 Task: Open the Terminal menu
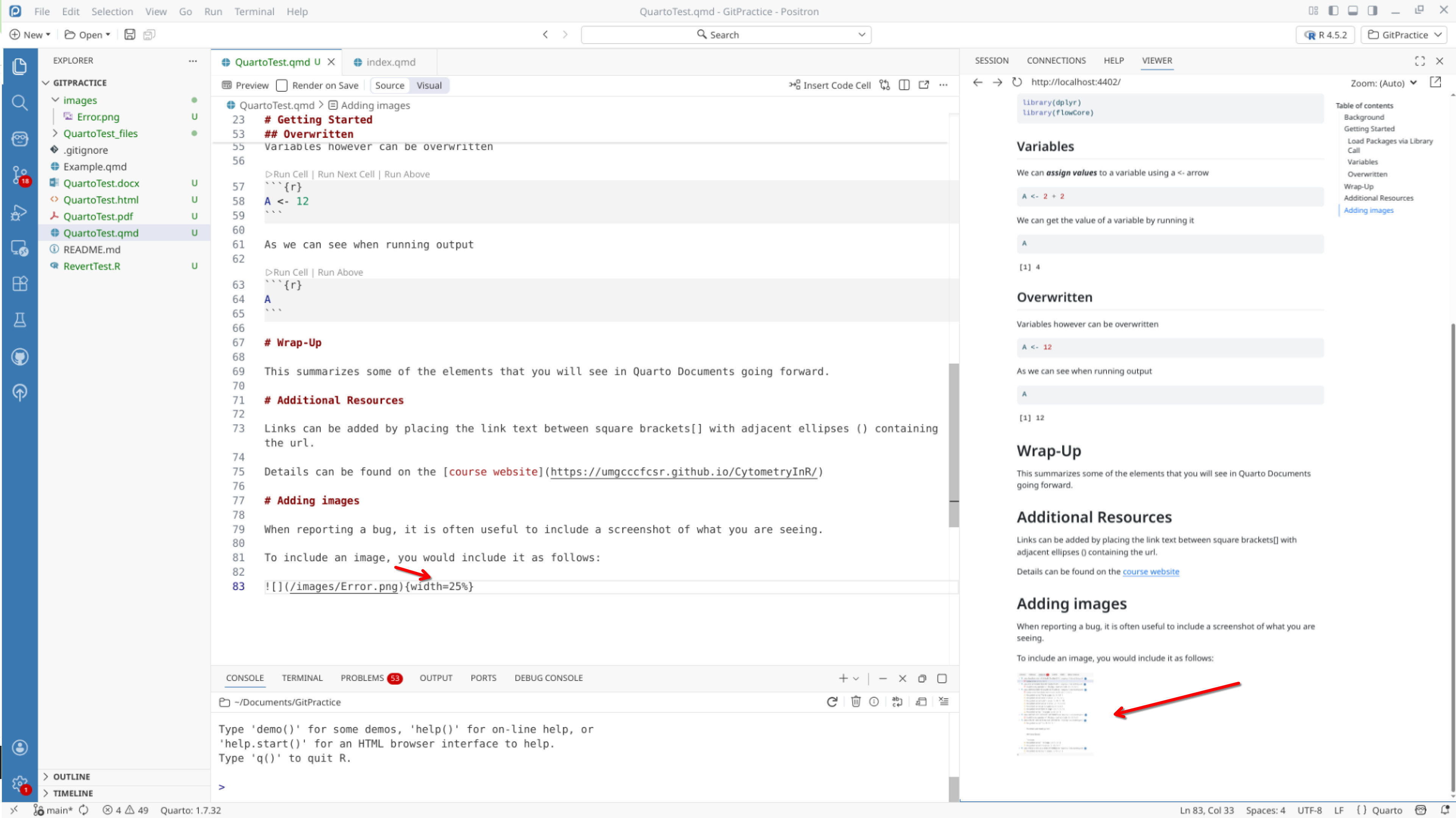[x=254, y=11]
